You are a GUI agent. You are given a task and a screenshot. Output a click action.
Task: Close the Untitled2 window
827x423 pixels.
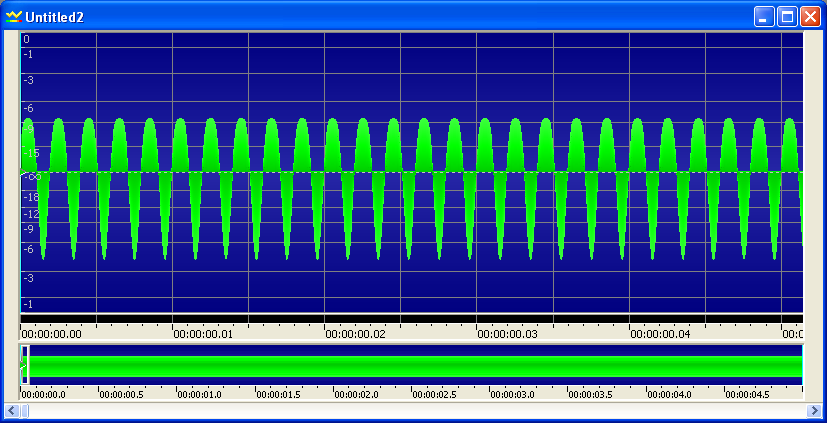(810, 16)
